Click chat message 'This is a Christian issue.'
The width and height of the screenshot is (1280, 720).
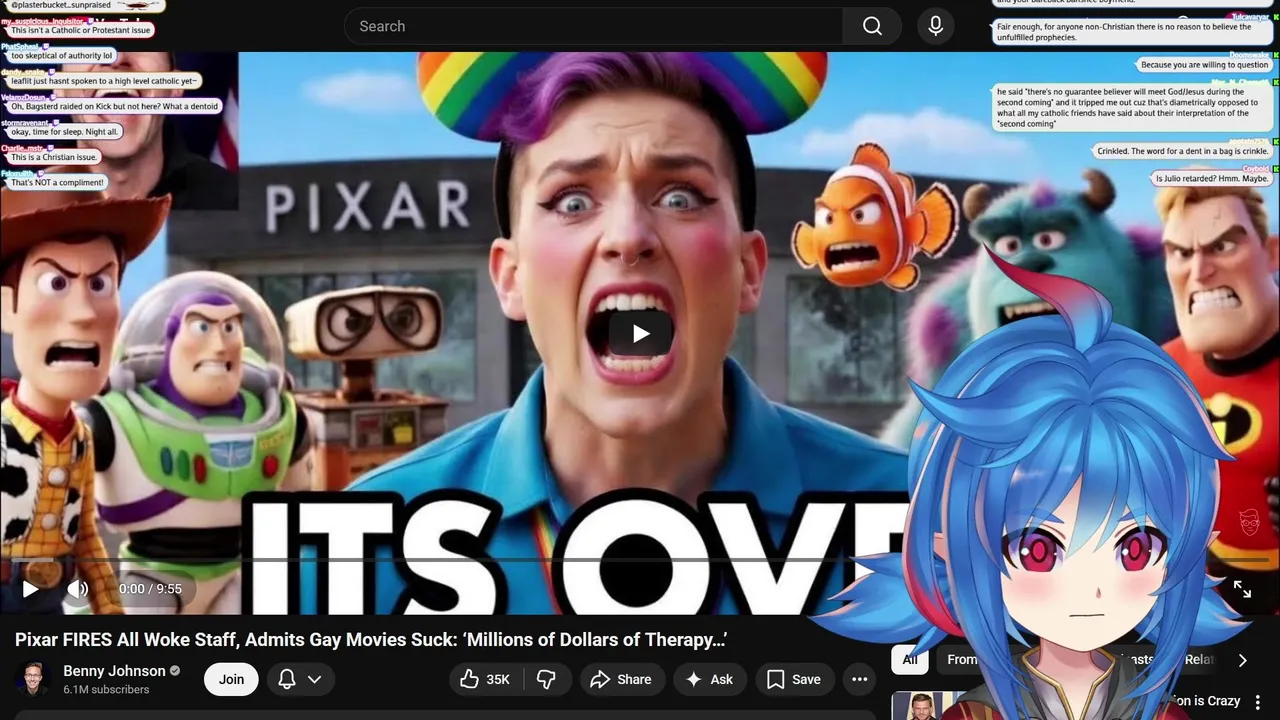click(54, 157)
